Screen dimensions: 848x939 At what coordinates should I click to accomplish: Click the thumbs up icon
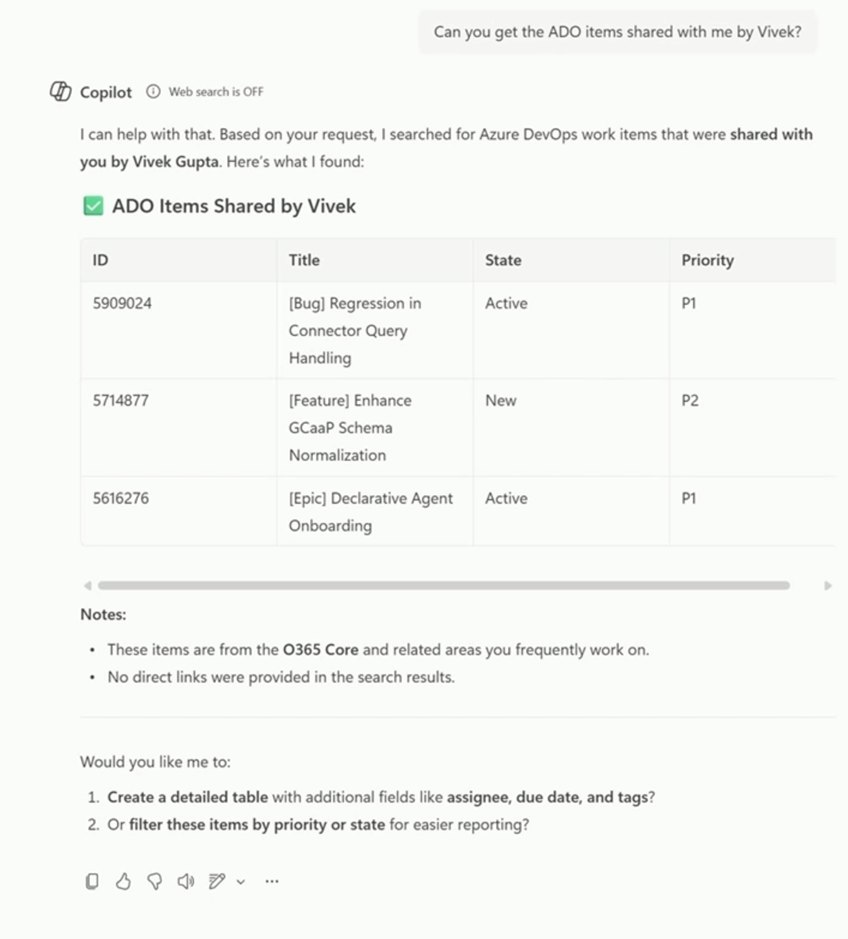(123, 881)
